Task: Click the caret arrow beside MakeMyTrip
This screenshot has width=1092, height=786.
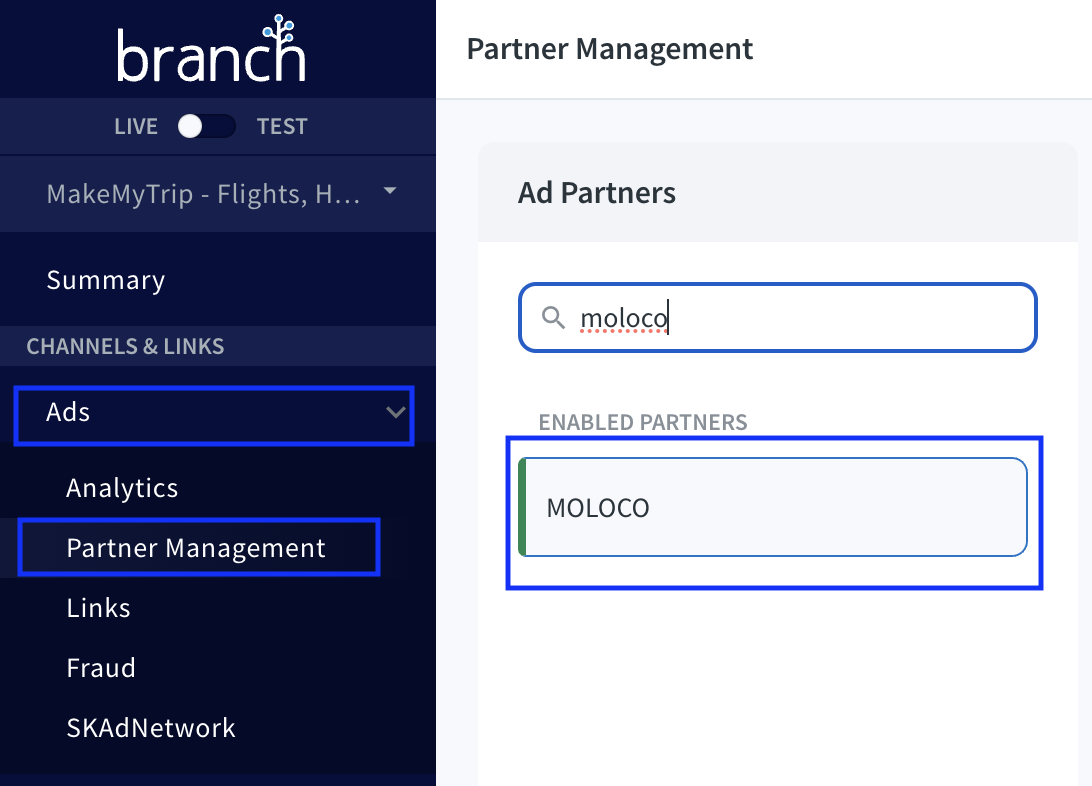Action: coord(390,191)
